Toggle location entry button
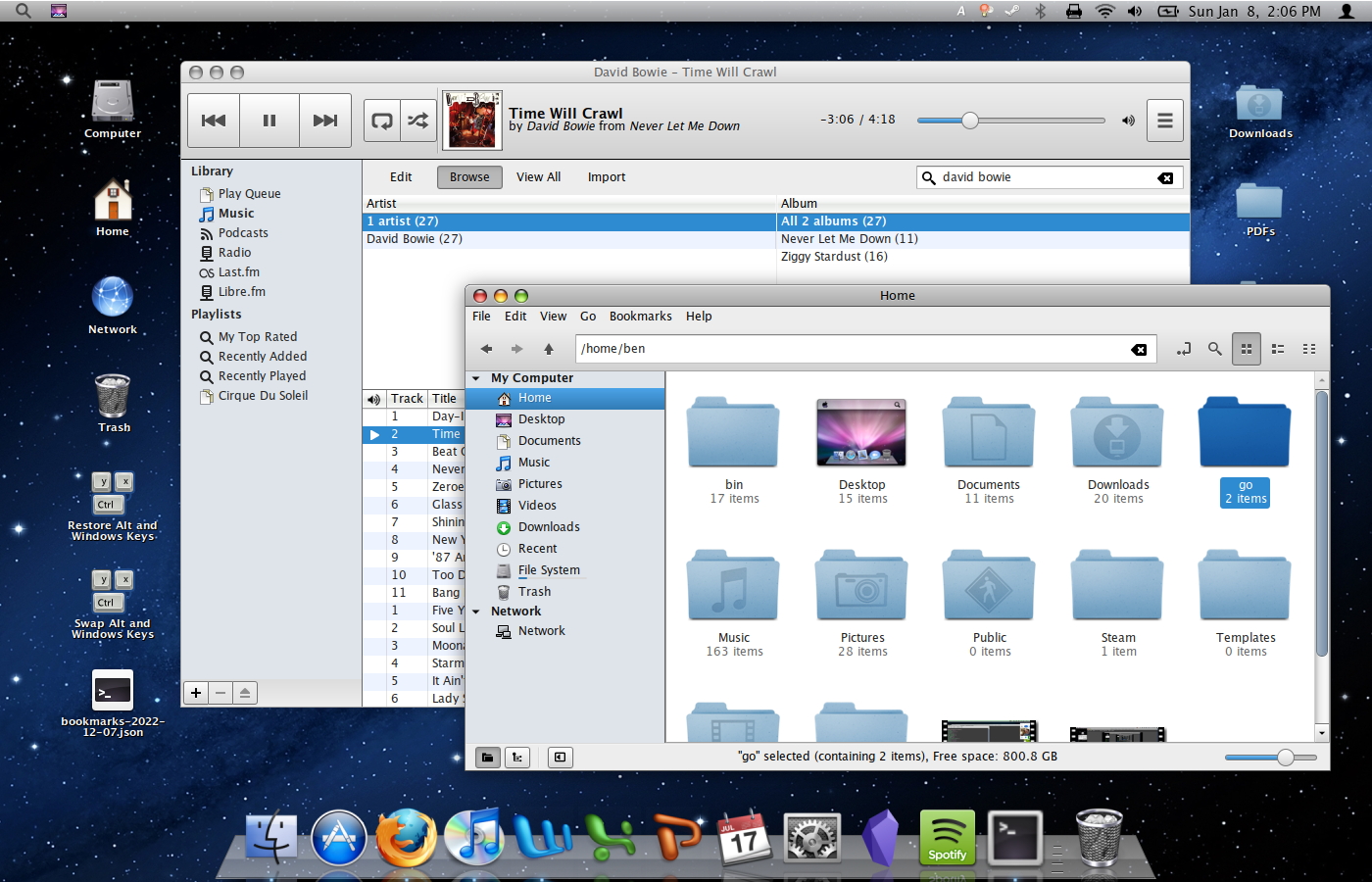 1184,349
